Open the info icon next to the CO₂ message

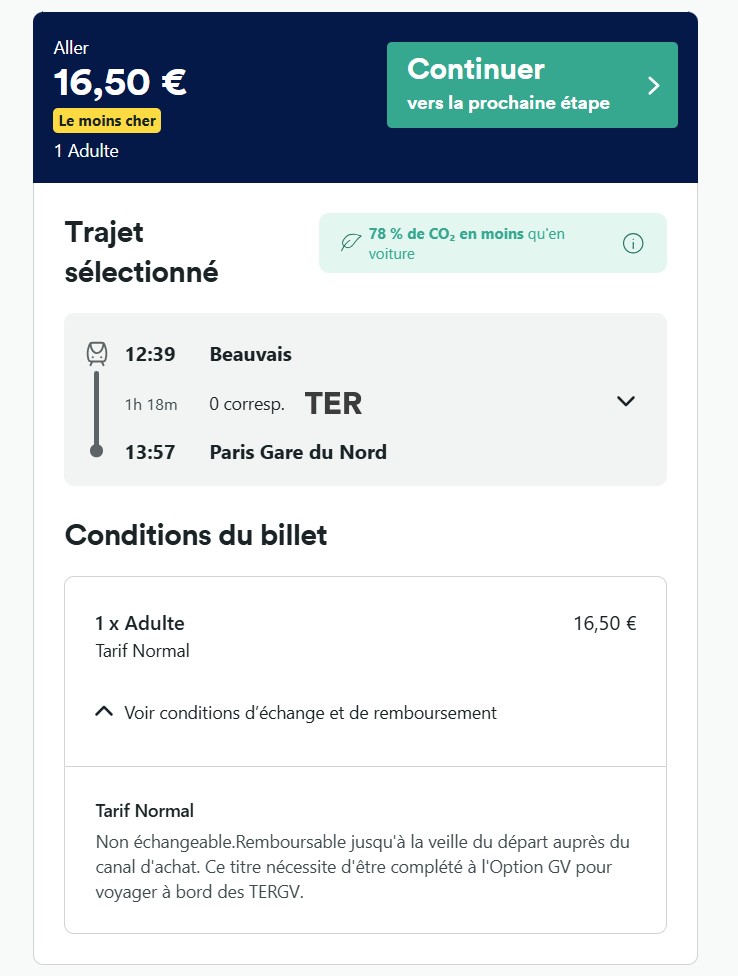click(x=632, y=242)
